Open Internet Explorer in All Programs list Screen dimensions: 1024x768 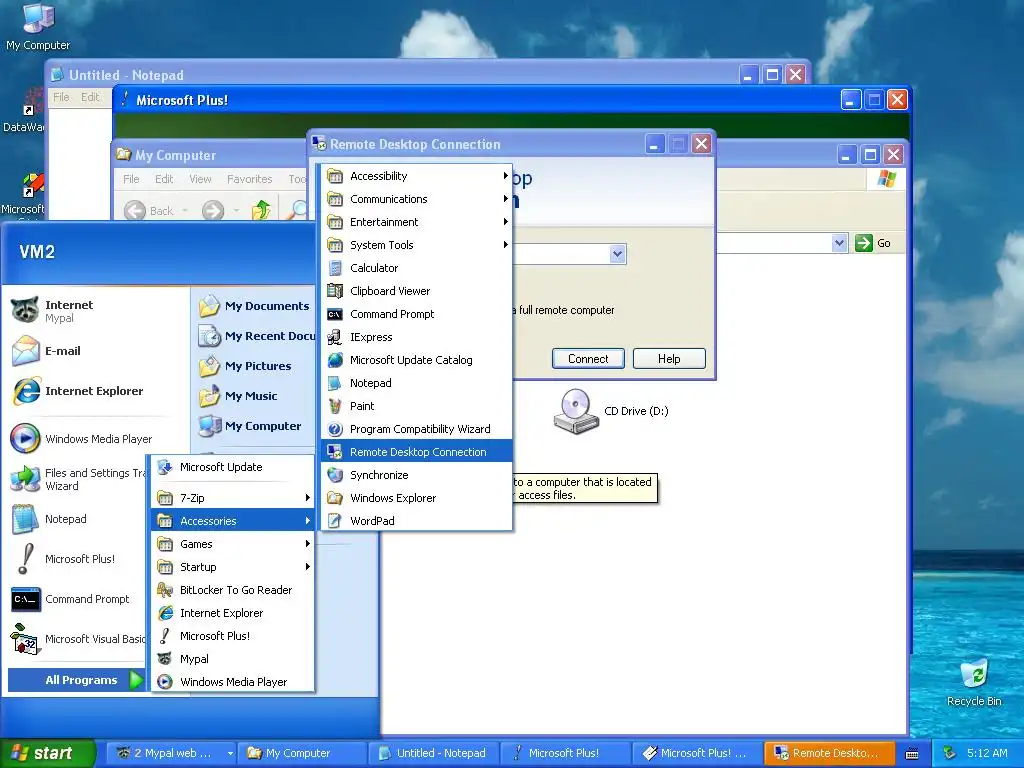232,613
